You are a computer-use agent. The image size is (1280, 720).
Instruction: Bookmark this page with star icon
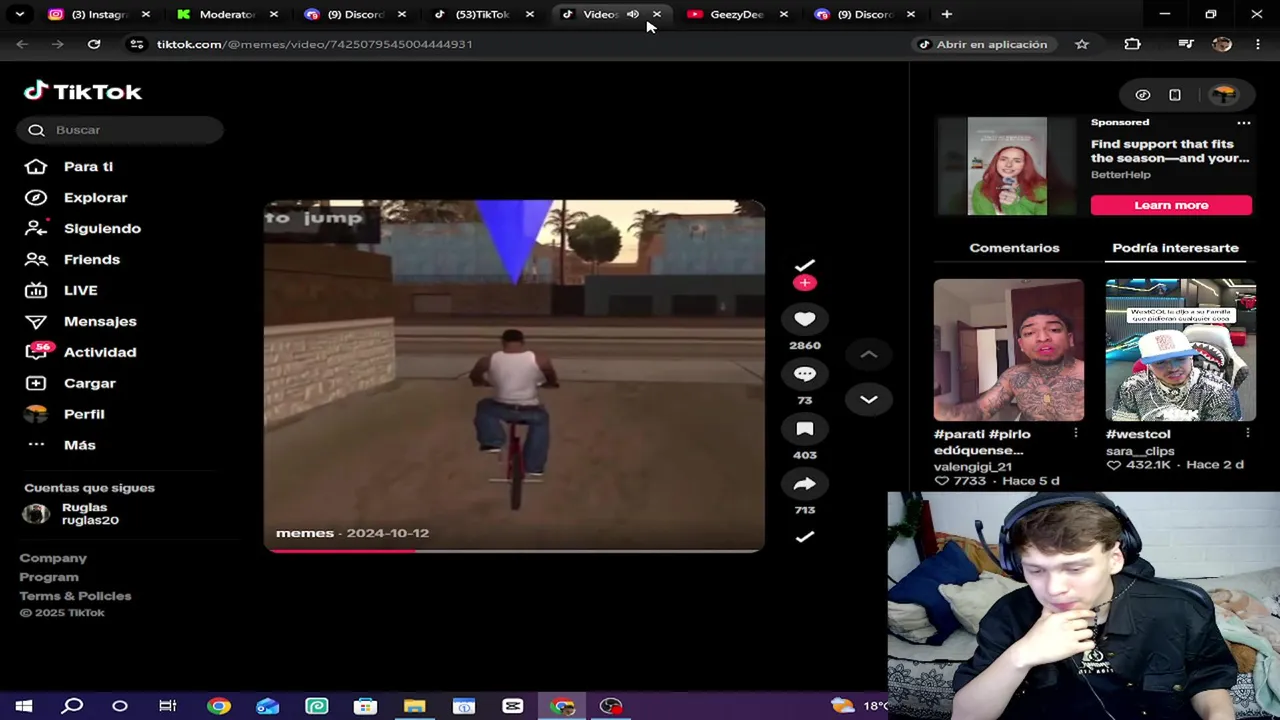coord(1081,44)
